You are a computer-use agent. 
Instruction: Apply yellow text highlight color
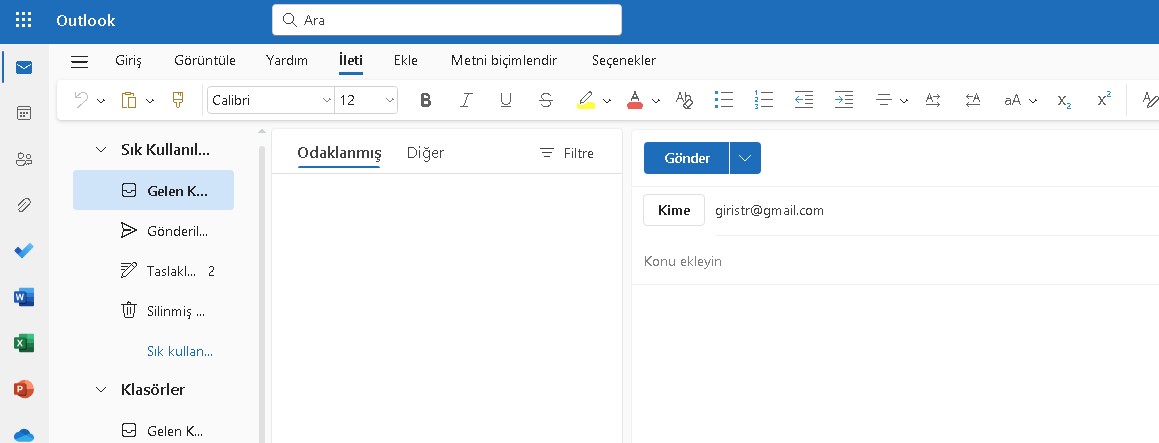pos(586,100)
